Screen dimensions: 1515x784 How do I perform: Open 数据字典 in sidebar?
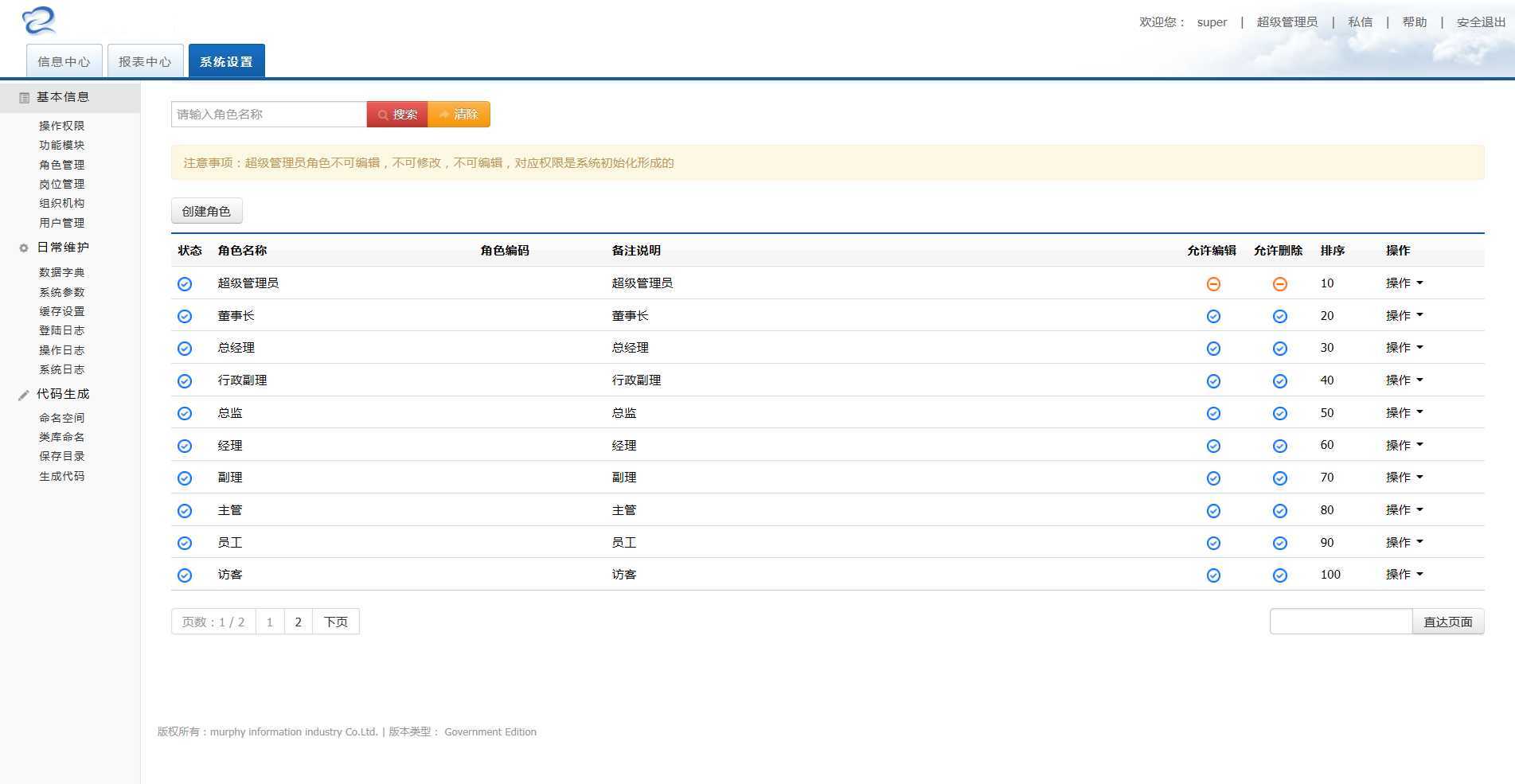pos(62,272)
